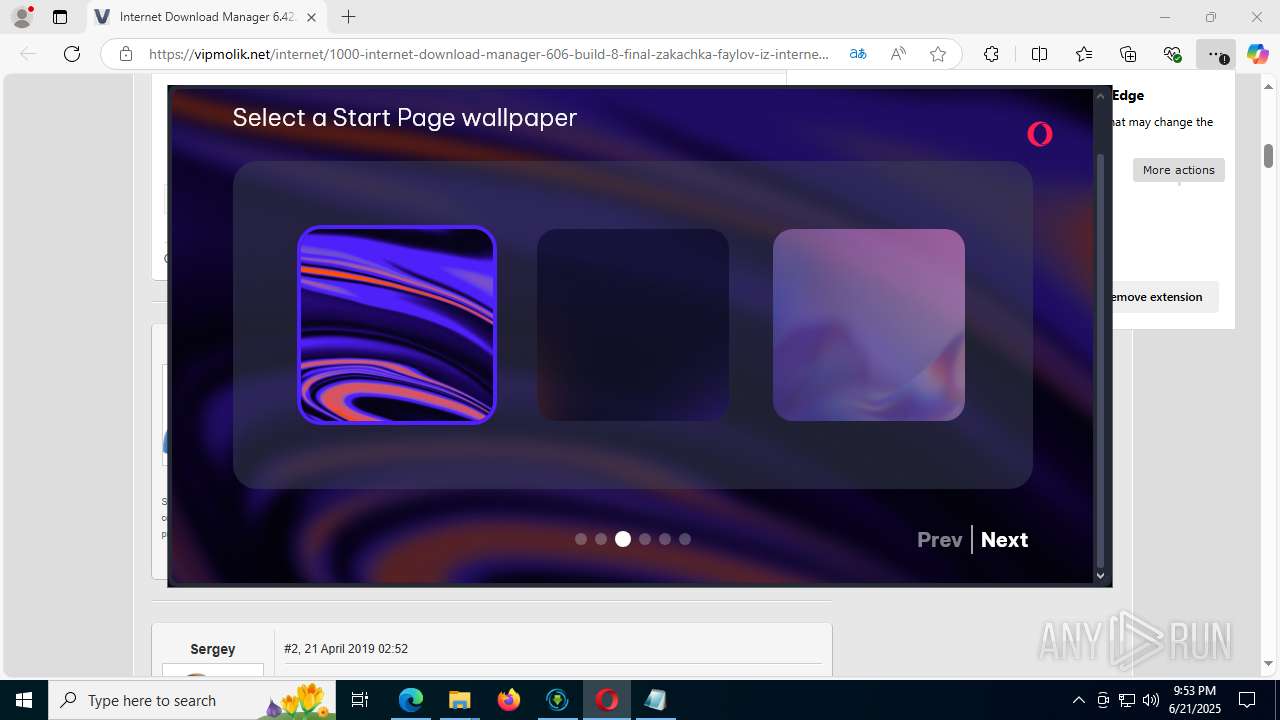1280x720 pixels.
Task: Open volume control in tray
Action: click(1151, 700)
